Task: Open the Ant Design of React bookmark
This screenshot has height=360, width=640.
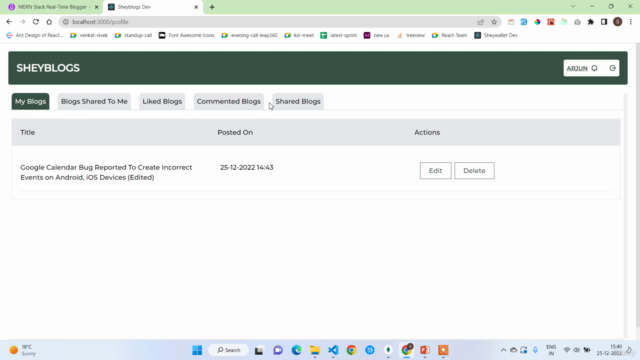Action: tap(35, 35)
